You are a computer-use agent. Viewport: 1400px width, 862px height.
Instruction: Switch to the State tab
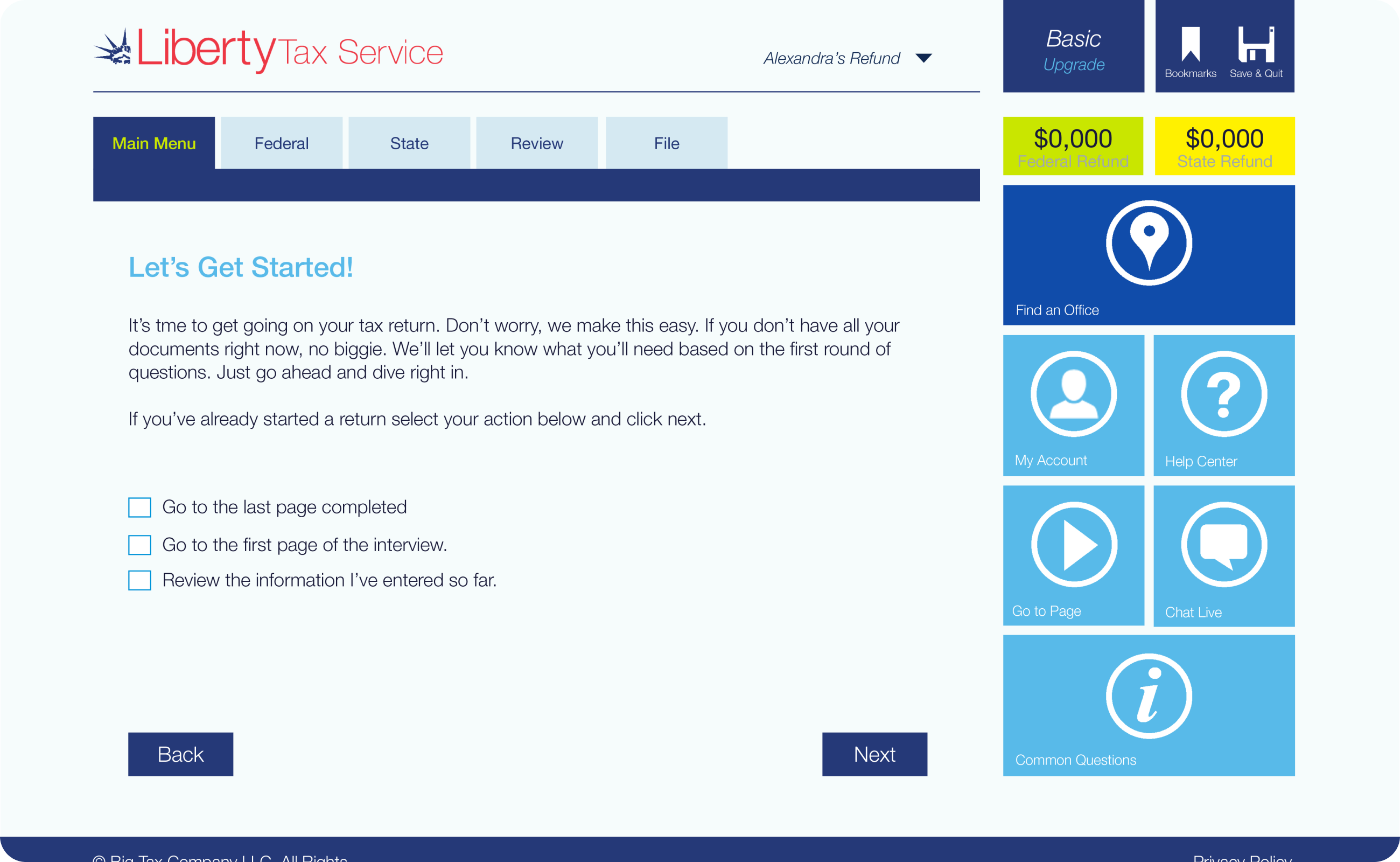(x=409, y=143)
